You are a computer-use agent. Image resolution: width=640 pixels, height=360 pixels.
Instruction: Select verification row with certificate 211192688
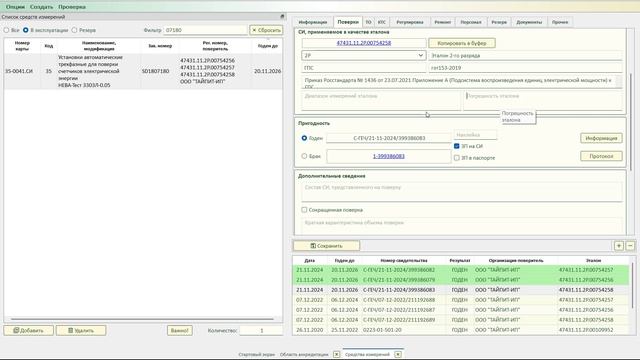[461, 300]
